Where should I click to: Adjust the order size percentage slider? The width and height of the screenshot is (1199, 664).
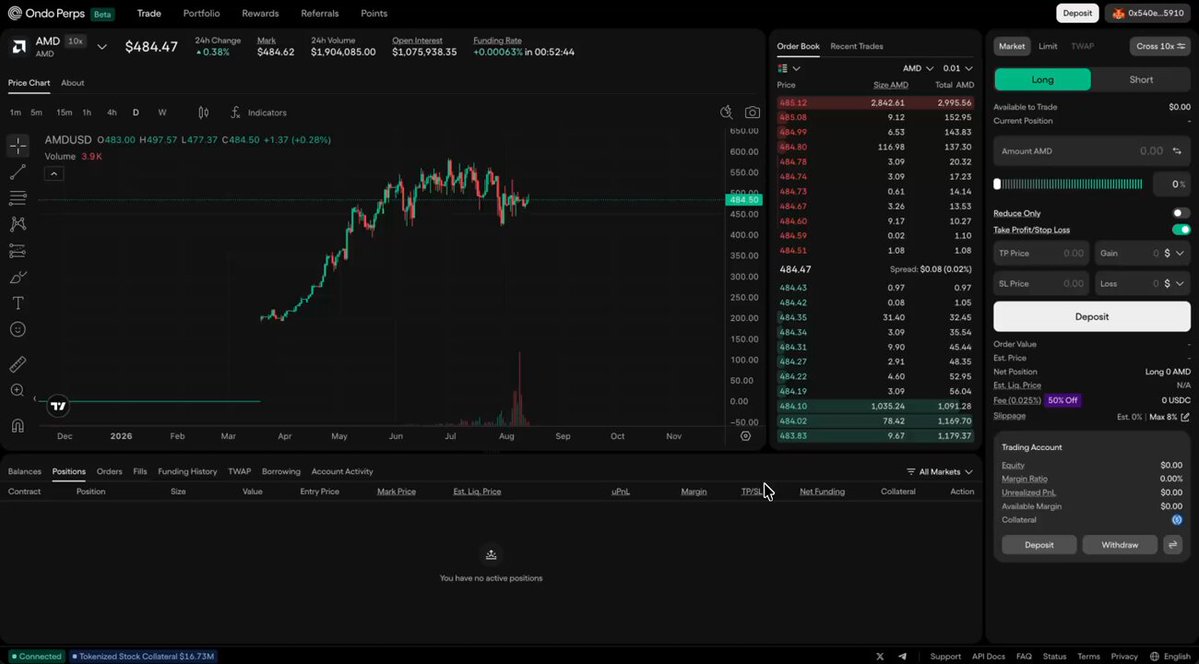point(1068,184)
